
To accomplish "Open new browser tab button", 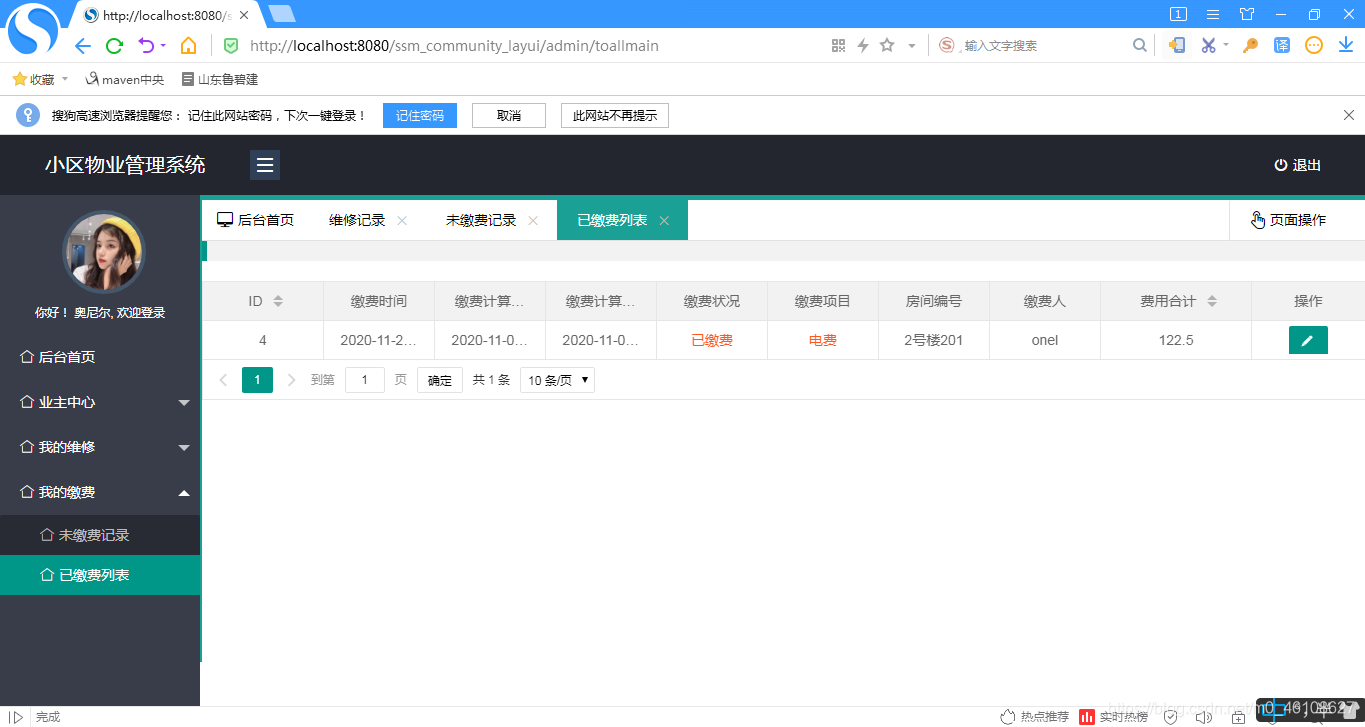I will pos(282,14).
